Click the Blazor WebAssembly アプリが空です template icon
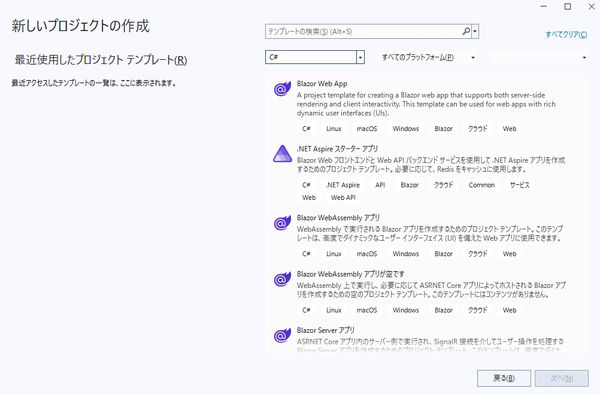 click(282, 279)
